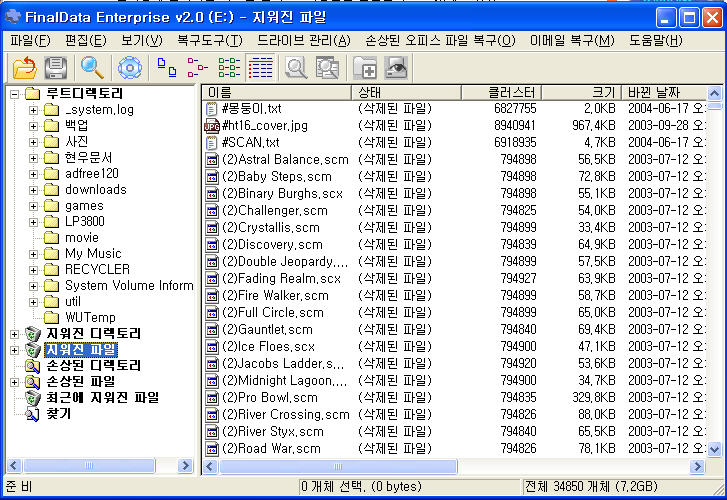
Task: Click the tree panel scroll-right arrow
Action: tap(185, 465)
